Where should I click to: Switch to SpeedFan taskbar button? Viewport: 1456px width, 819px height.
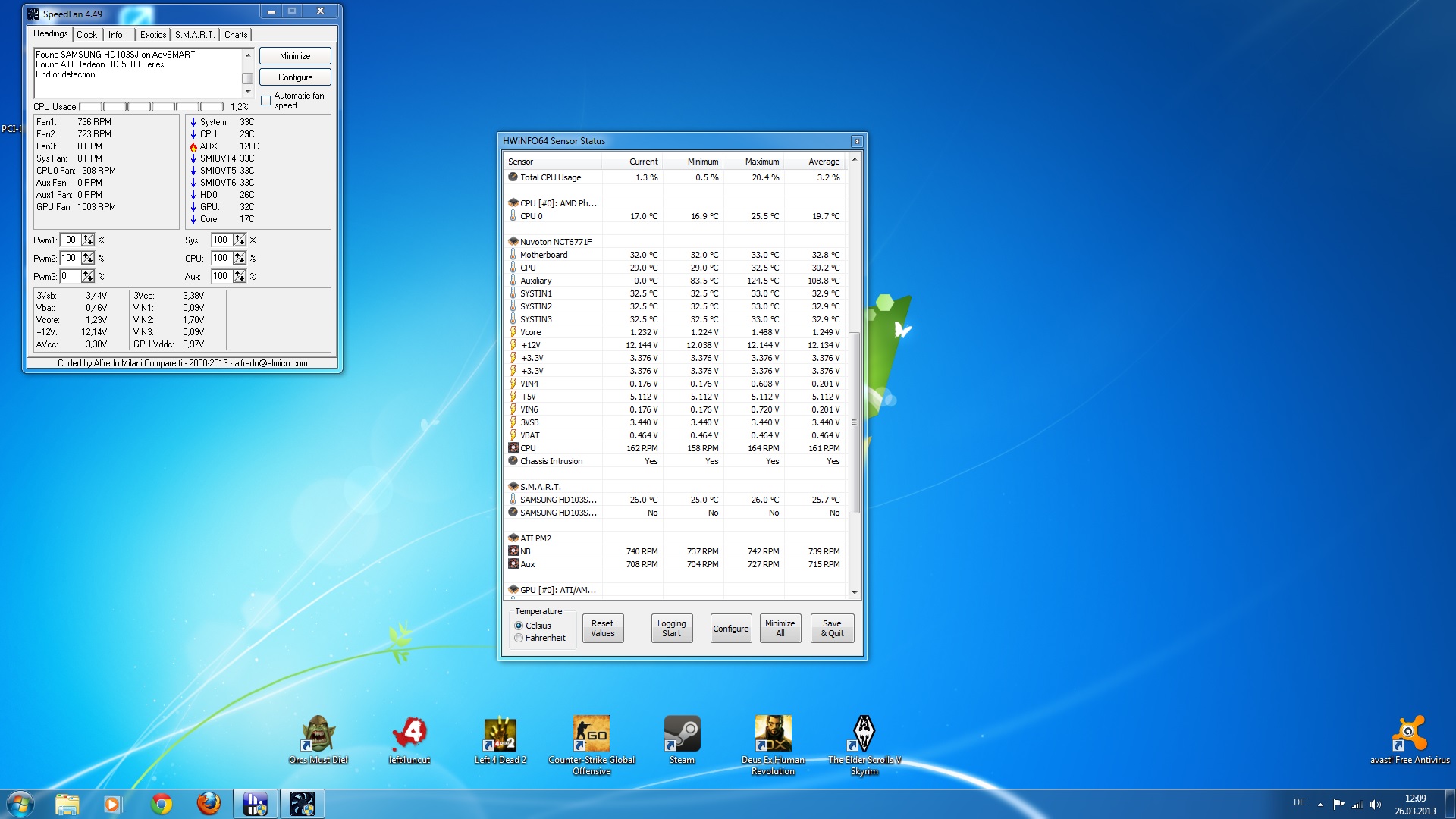(302, 804)
